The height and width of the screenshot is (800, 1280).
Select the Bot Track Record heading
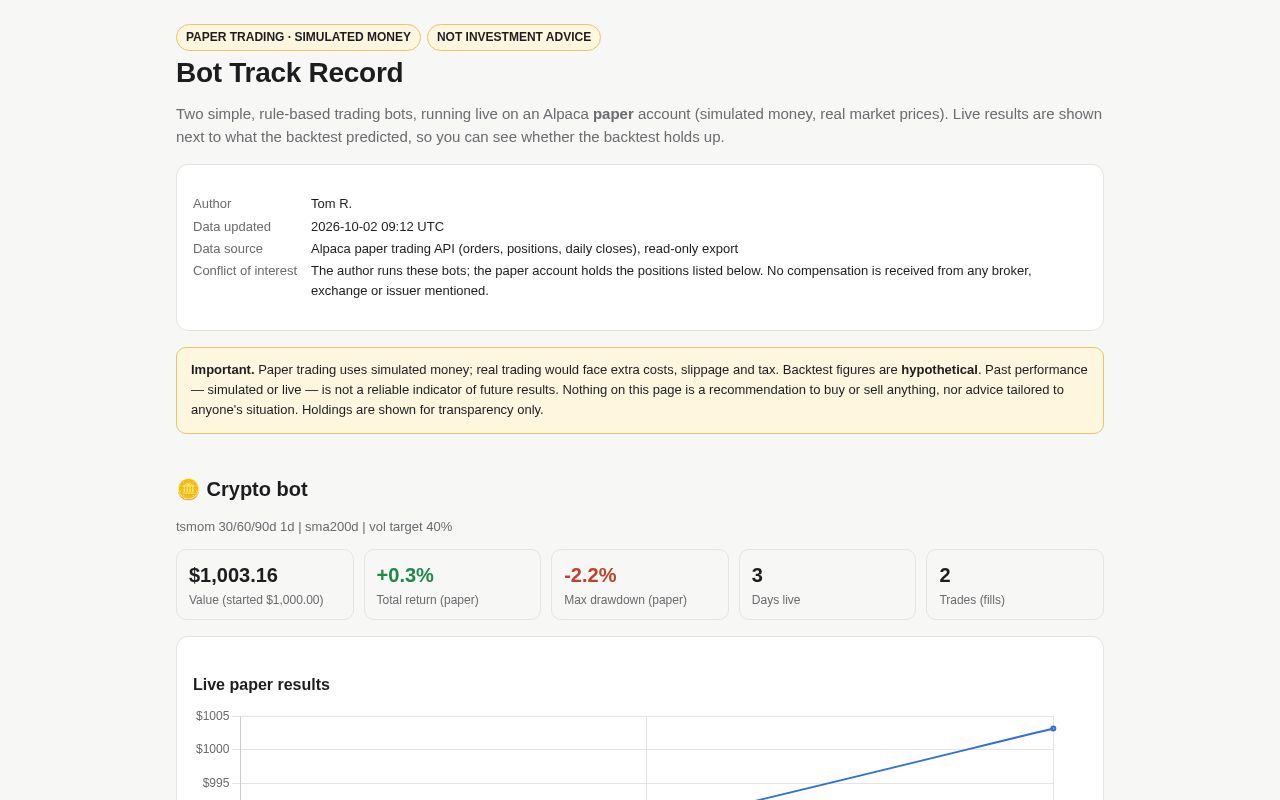(x=290, y=73)
